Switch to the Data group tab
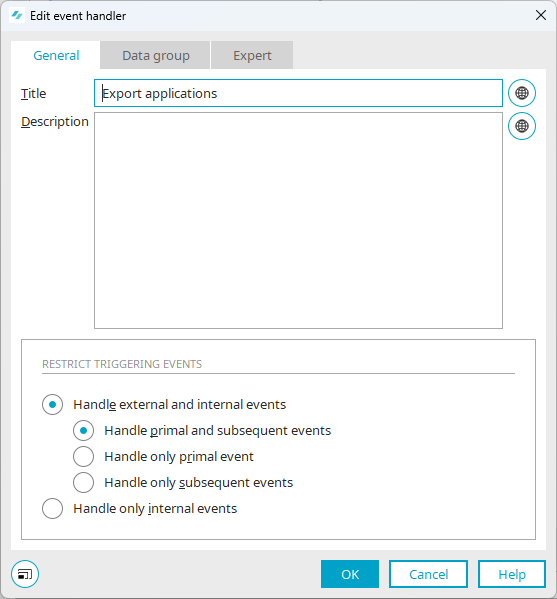This screenshot has height=599, width=557. point(155,55)
